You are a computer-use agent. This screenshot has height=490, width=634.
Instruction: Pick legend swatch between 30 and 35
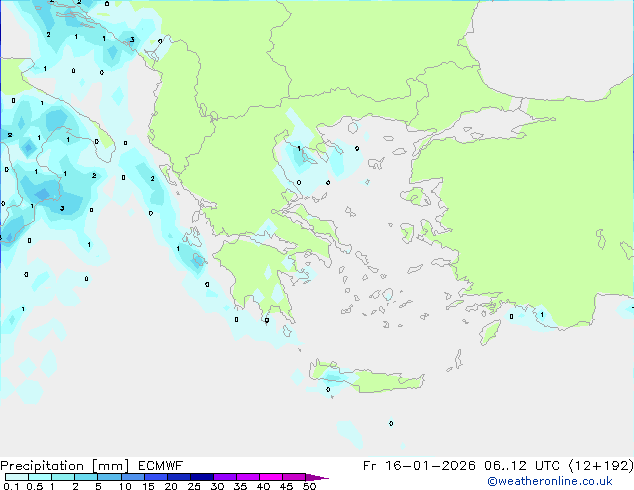tap(228, 477)
